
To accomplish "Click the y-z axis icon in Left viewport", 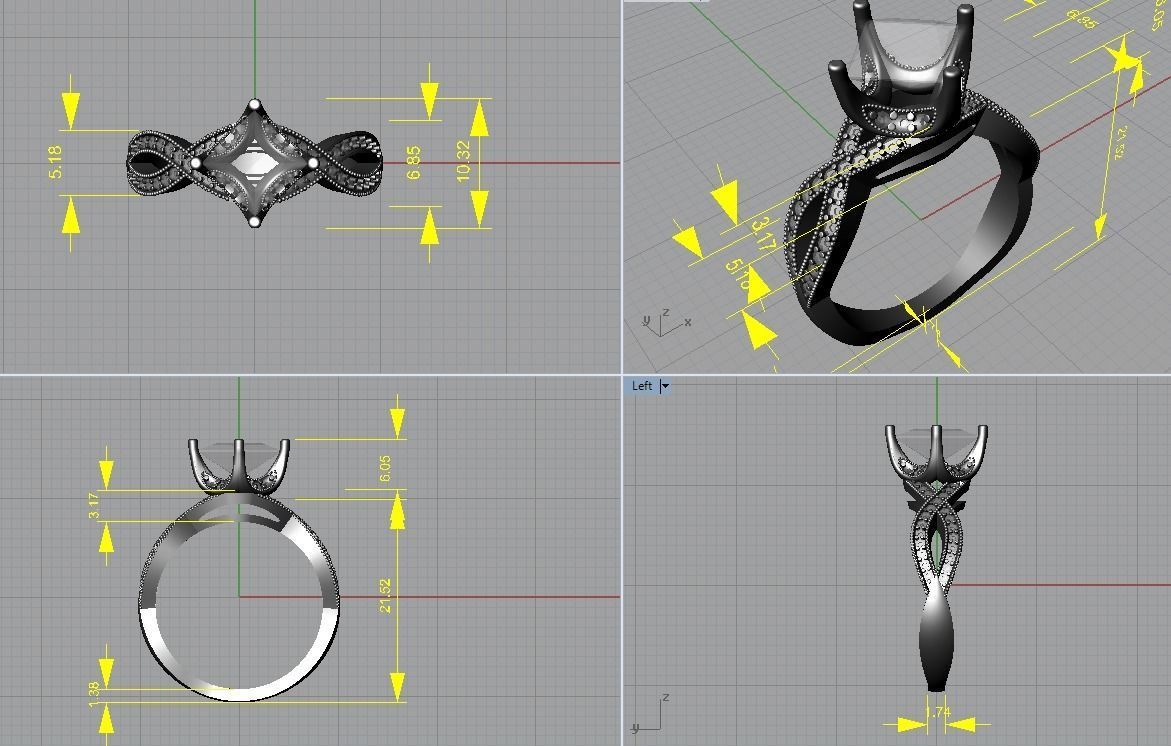I will (650, 715).
